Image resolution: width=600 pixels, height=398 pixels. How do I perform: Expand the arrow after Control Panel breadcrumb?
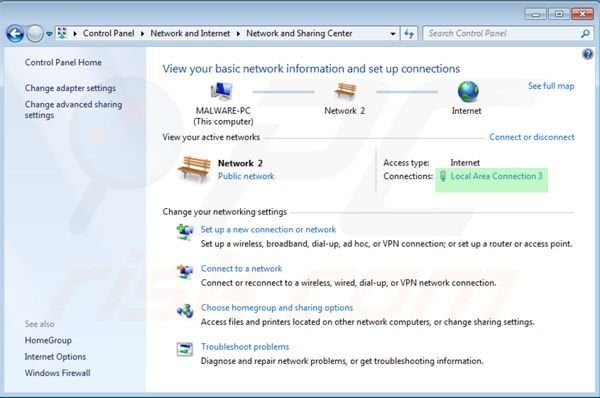coord(142,34)
